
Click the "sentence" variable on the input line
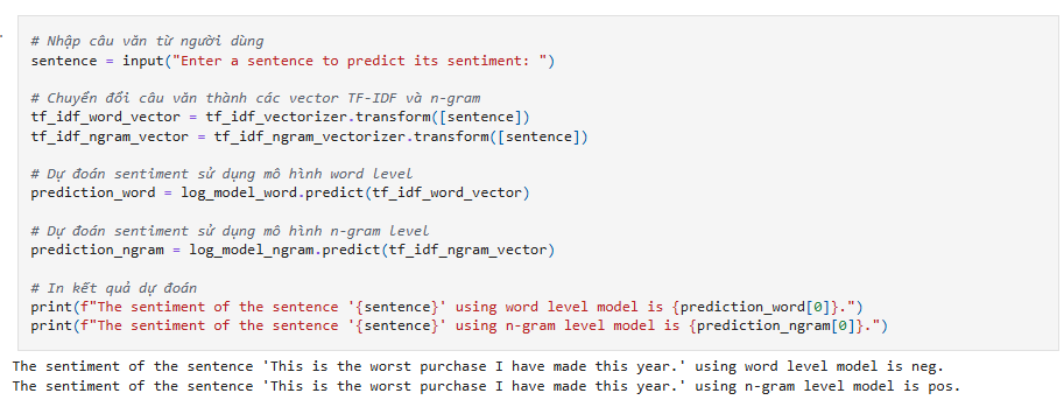(64, 61)
